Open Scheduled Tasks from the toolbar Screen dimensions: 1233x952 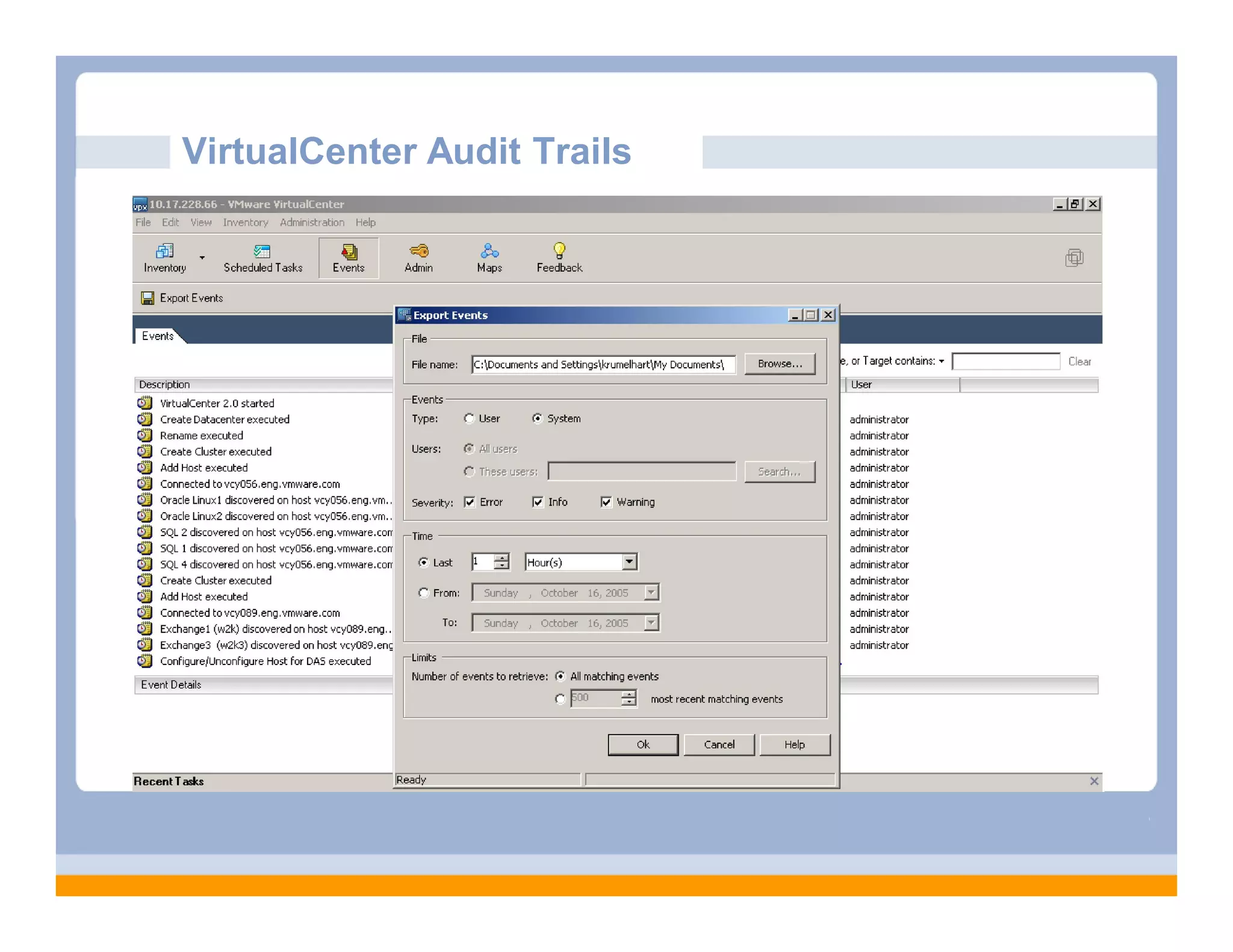tap(262, 258)
